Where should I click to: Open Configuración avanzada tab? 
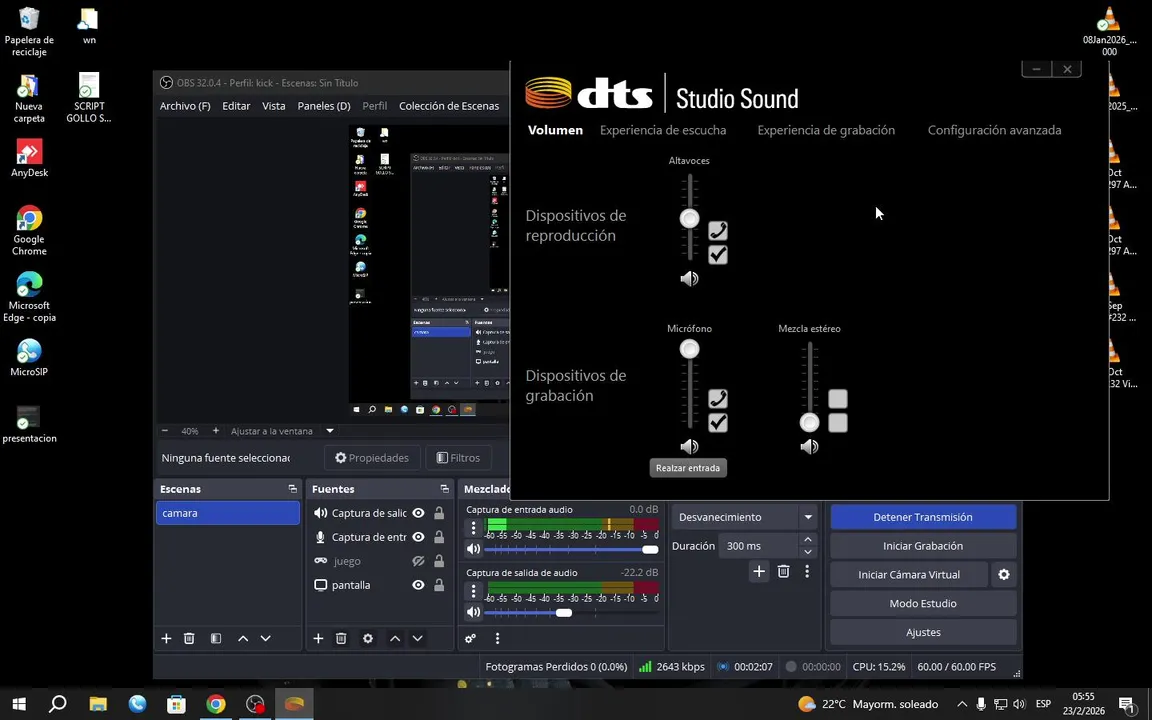pyautogui.click(x=994, y=130)
